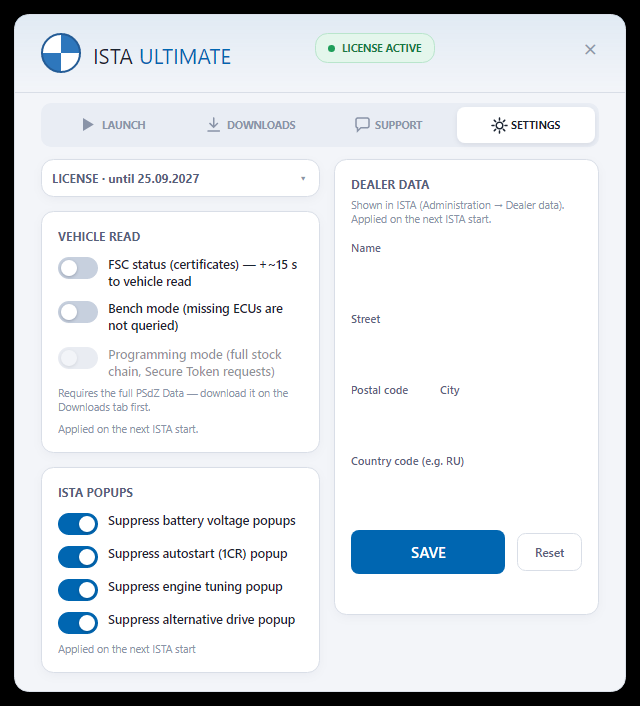This screenshot has width=640, height=706.
Task: Click the Support speech bubble icon
Action: pyautogui.click(x=362, y=125)
